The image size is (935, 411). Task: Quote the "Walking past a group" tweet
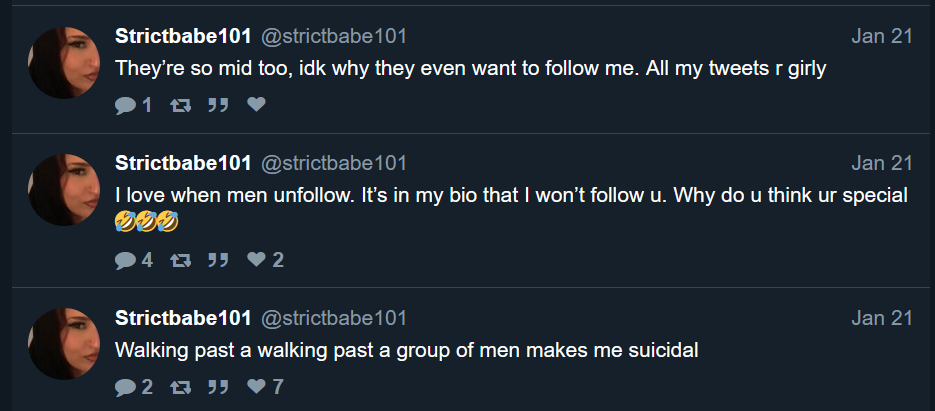[x=218, y=387]
